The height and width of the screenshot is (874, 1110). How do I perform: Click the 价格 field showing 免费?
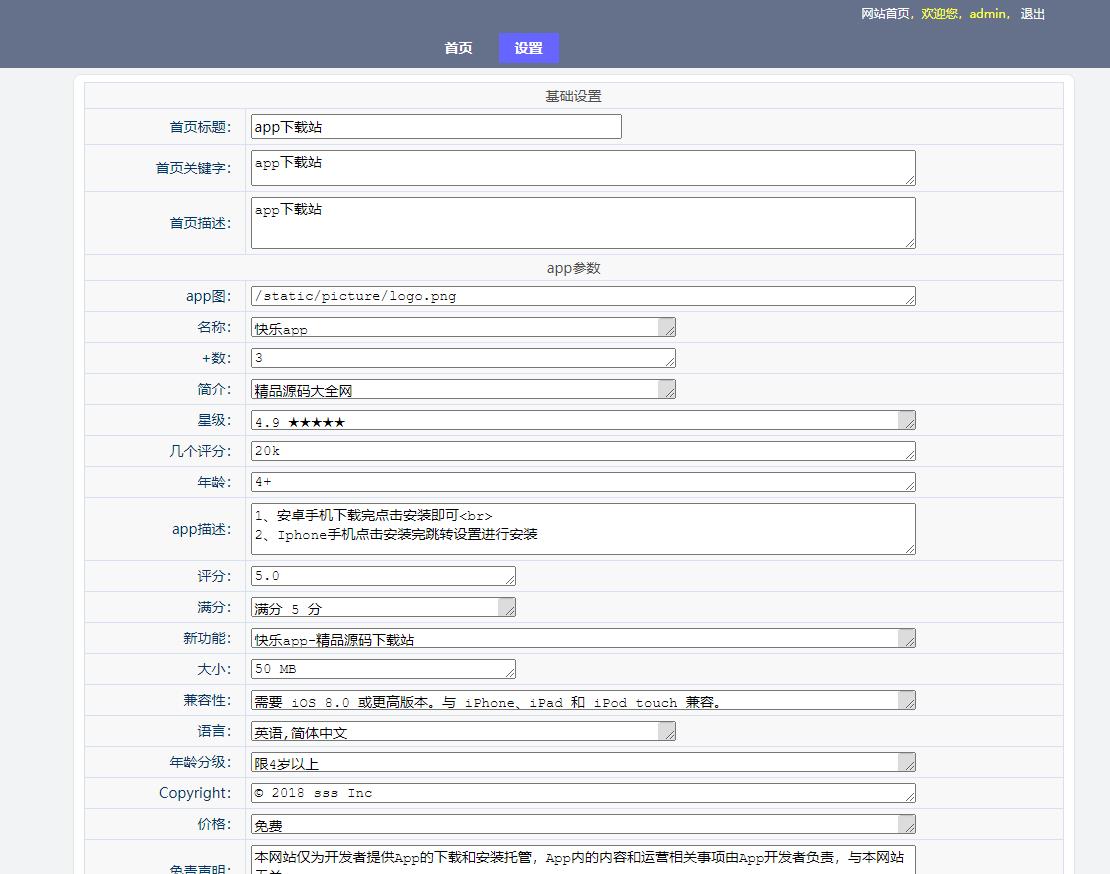coord(576,824)
